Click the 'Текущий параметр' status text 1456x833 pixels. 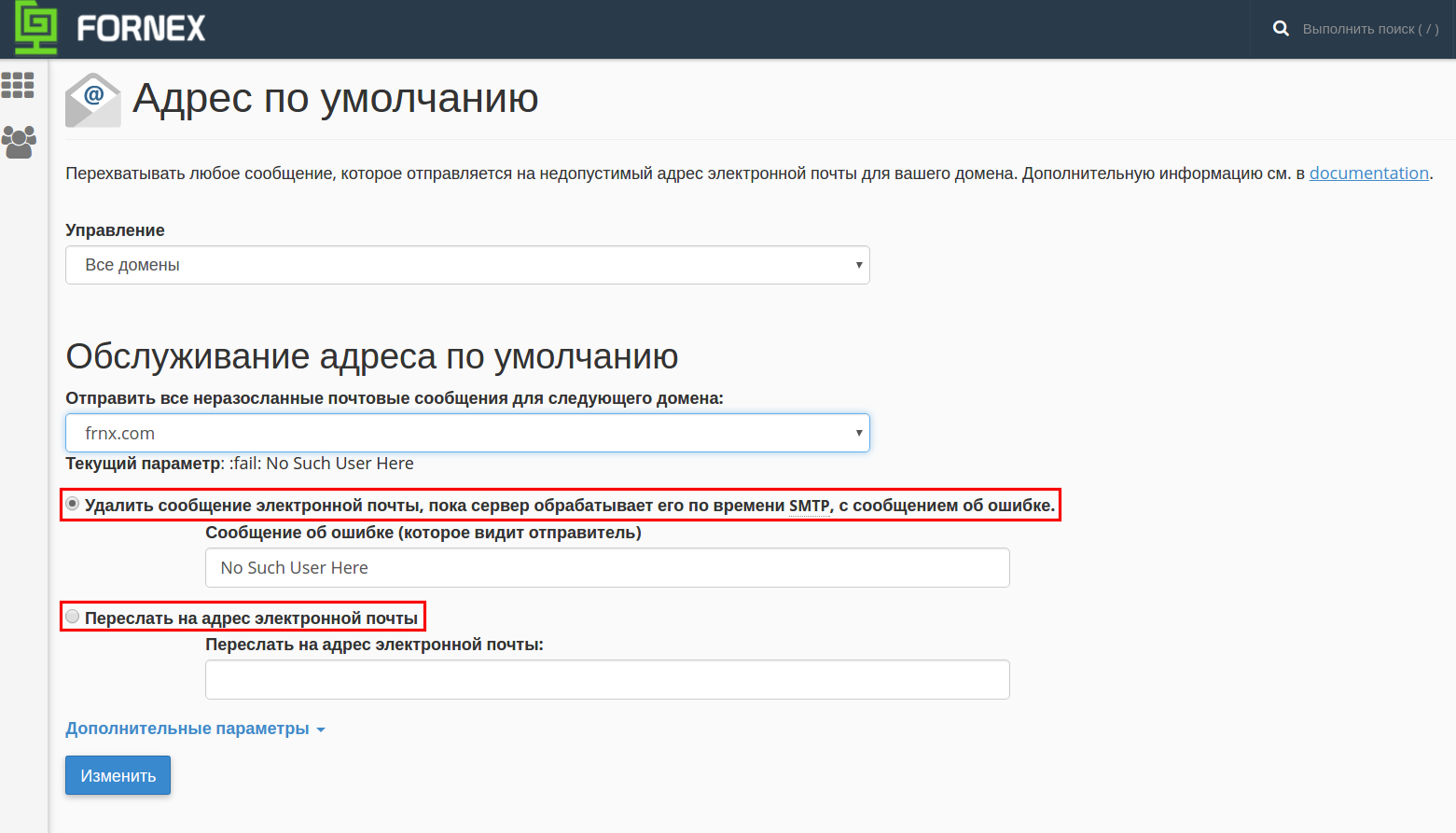point(240,464)
